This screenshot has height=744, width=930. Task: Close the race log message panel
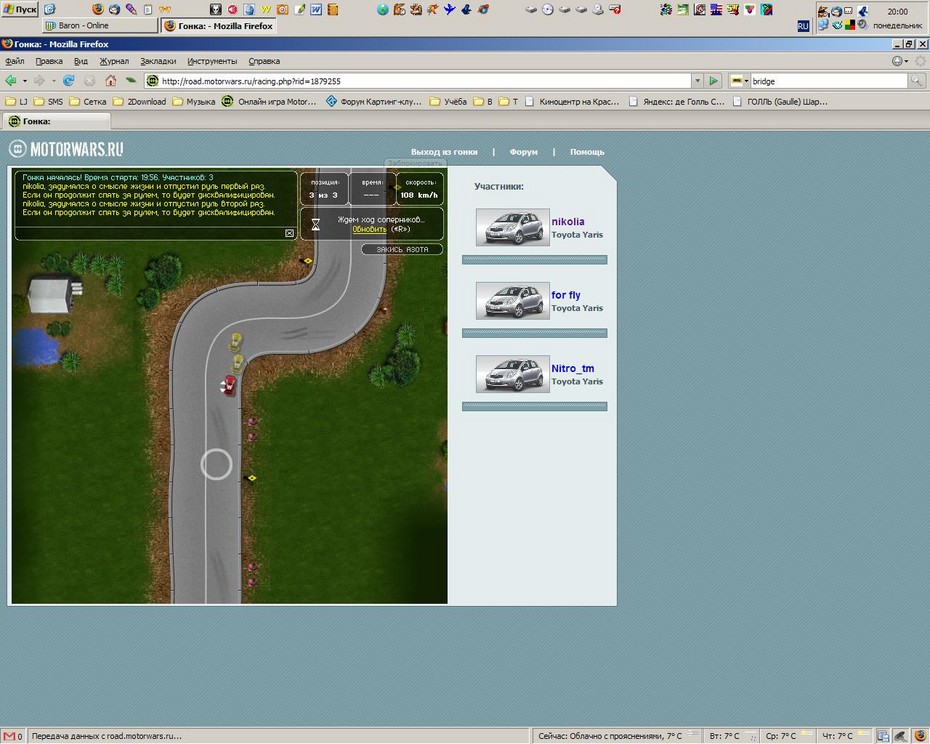(289, 233)
